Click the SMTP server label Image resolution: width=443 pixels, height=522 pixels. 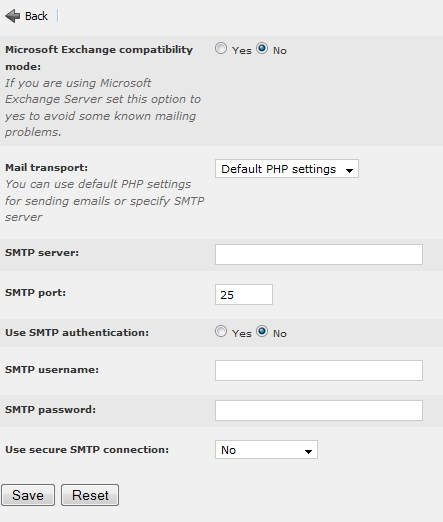[42, 253]
